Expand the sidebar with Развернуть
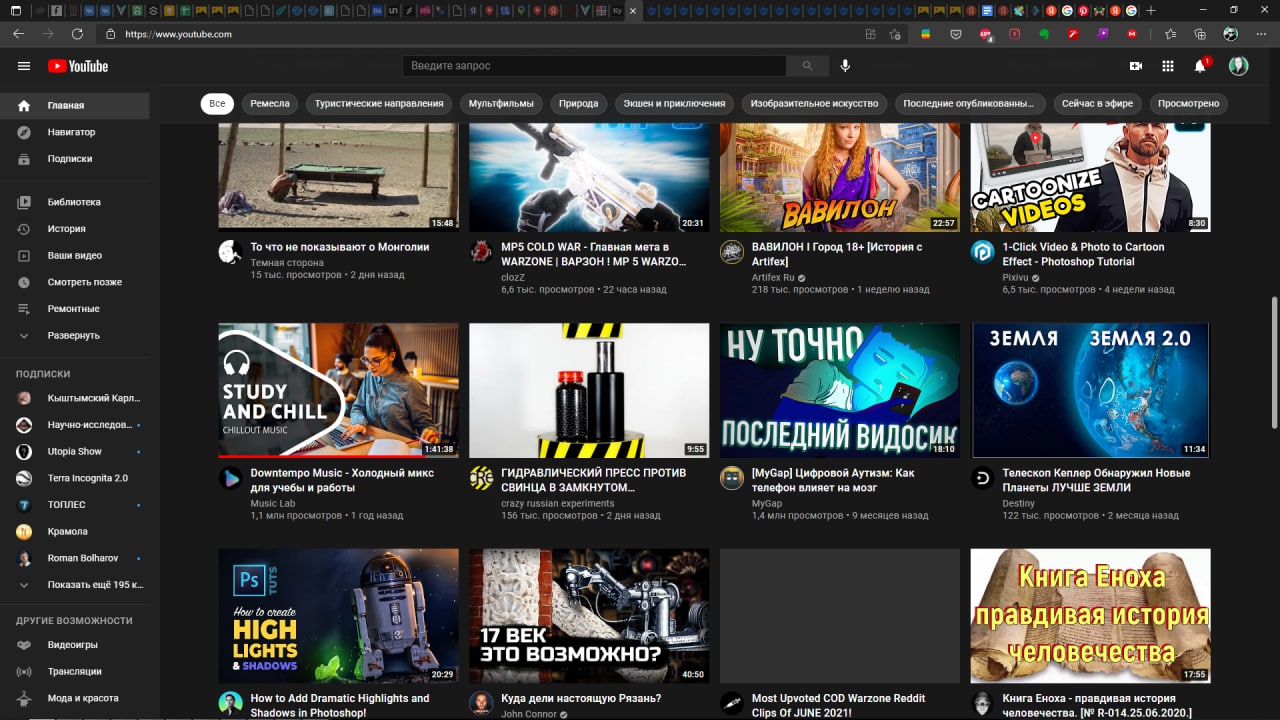The width and height of the screenshot is (1280, 720). [x=75, y=336]
